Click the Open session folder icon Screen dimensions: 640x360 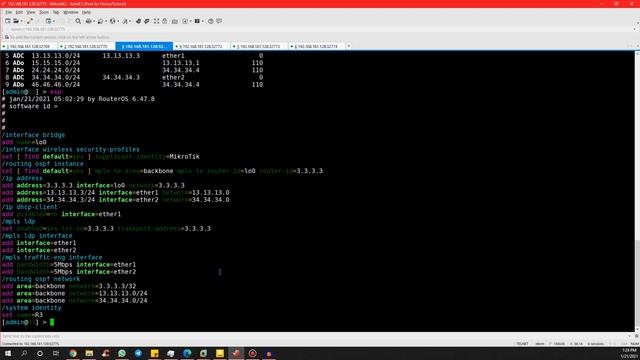[x=16, y=21]
